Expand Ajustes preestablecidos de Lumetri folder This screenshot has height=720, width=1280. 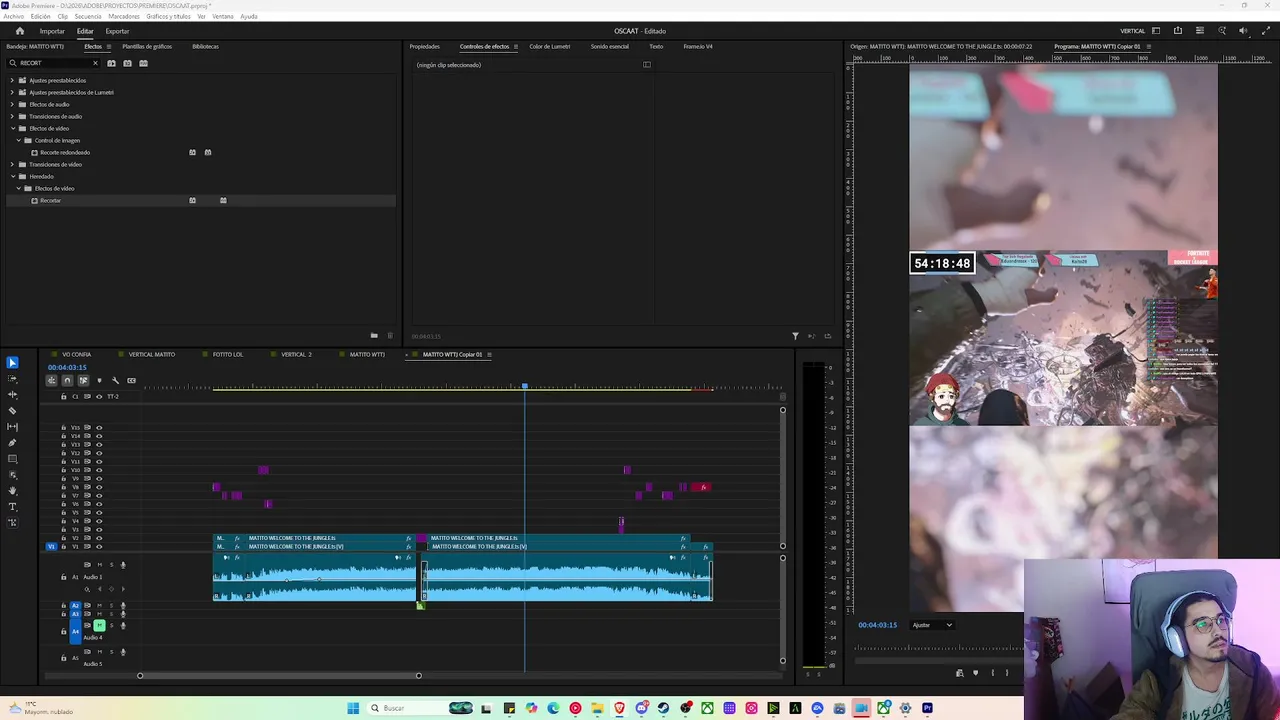12,92
